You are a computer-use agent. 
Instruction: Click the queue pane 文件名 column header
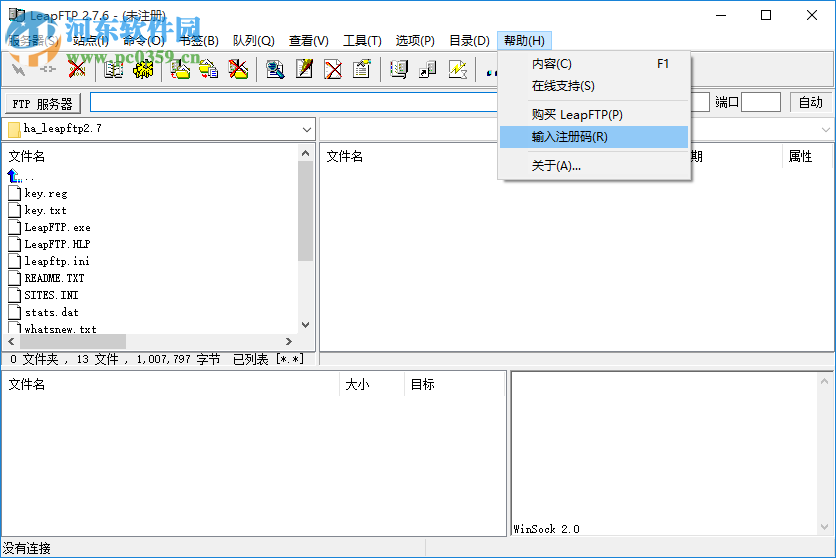[27, 384]
